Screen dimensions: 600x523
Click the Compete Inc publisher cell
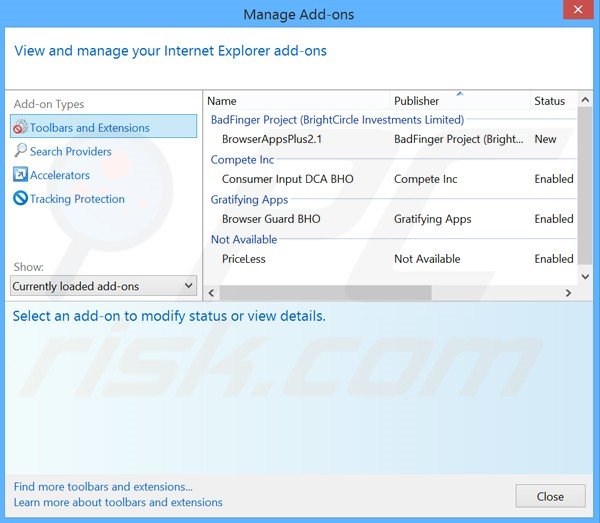click(426, 179)
